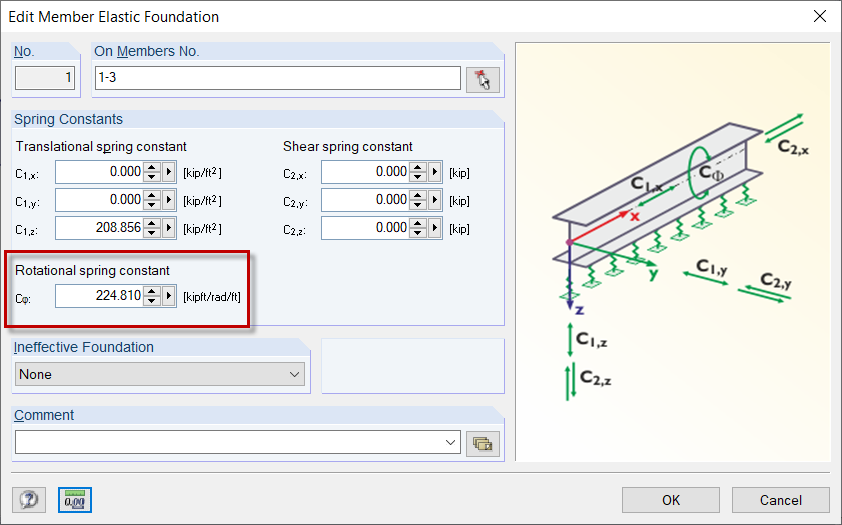Image resolution: width=842 pixels, height=525 pixels.
Task: Click the rotational spring field showing 224.810
Action: coord(99,296)
